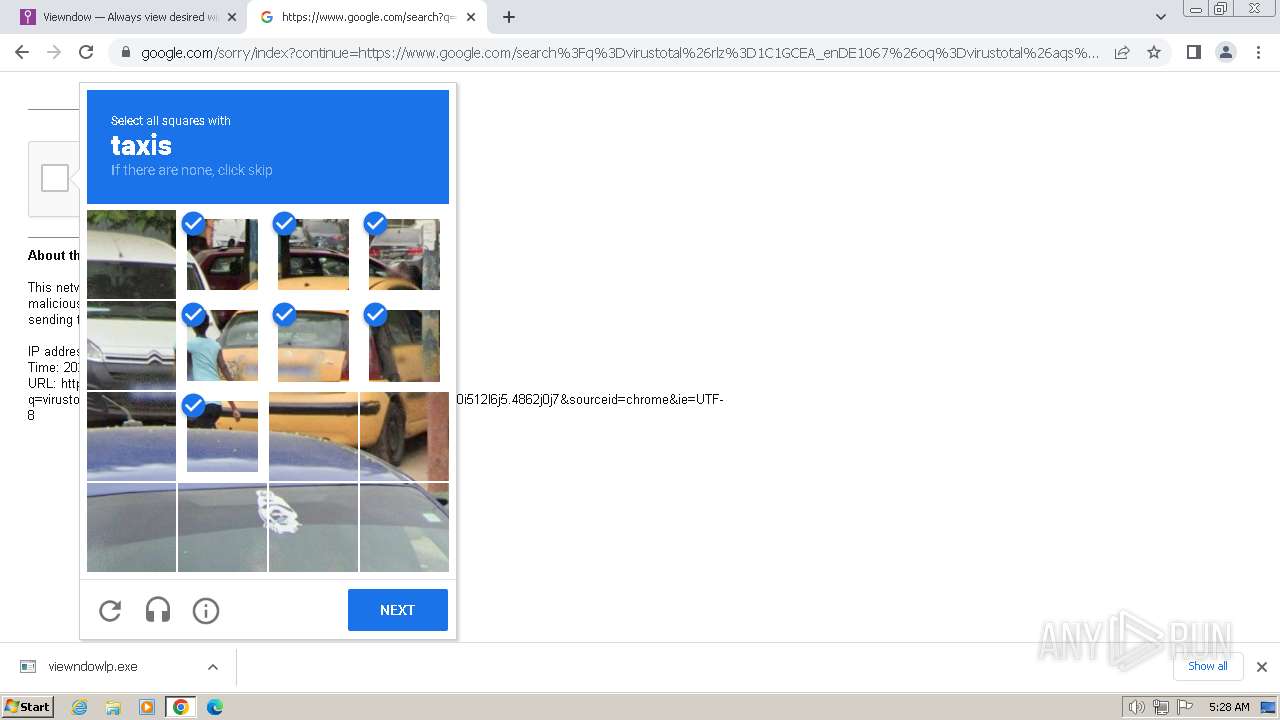1280x720 pixels.
Task: Focus the URL address bar
Action: (620, 52)
